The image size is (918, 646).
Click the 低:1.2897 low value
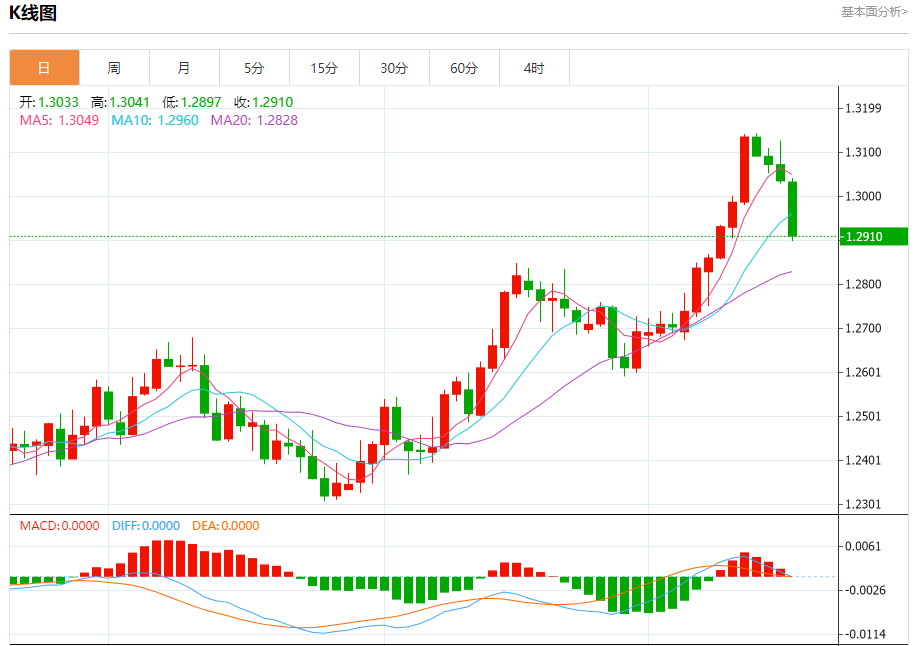192,102
